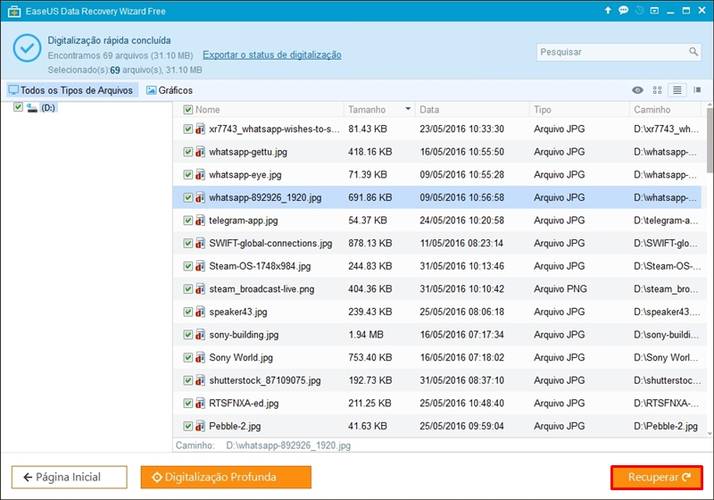Viewport: 714px width, 500px height.
Task: Click the D: drive icon in tree
Action: click(32, 108)
